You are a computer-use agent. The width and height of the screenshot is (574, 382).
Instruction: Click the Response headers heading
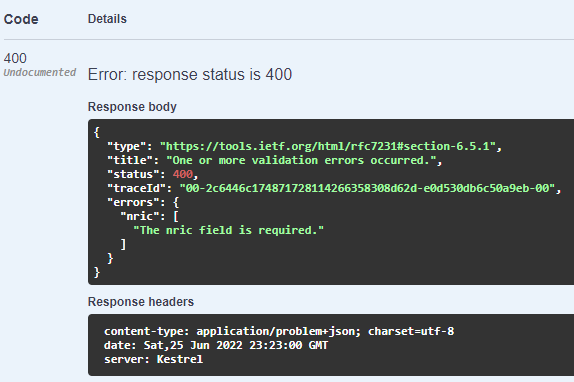click(141, 302)
